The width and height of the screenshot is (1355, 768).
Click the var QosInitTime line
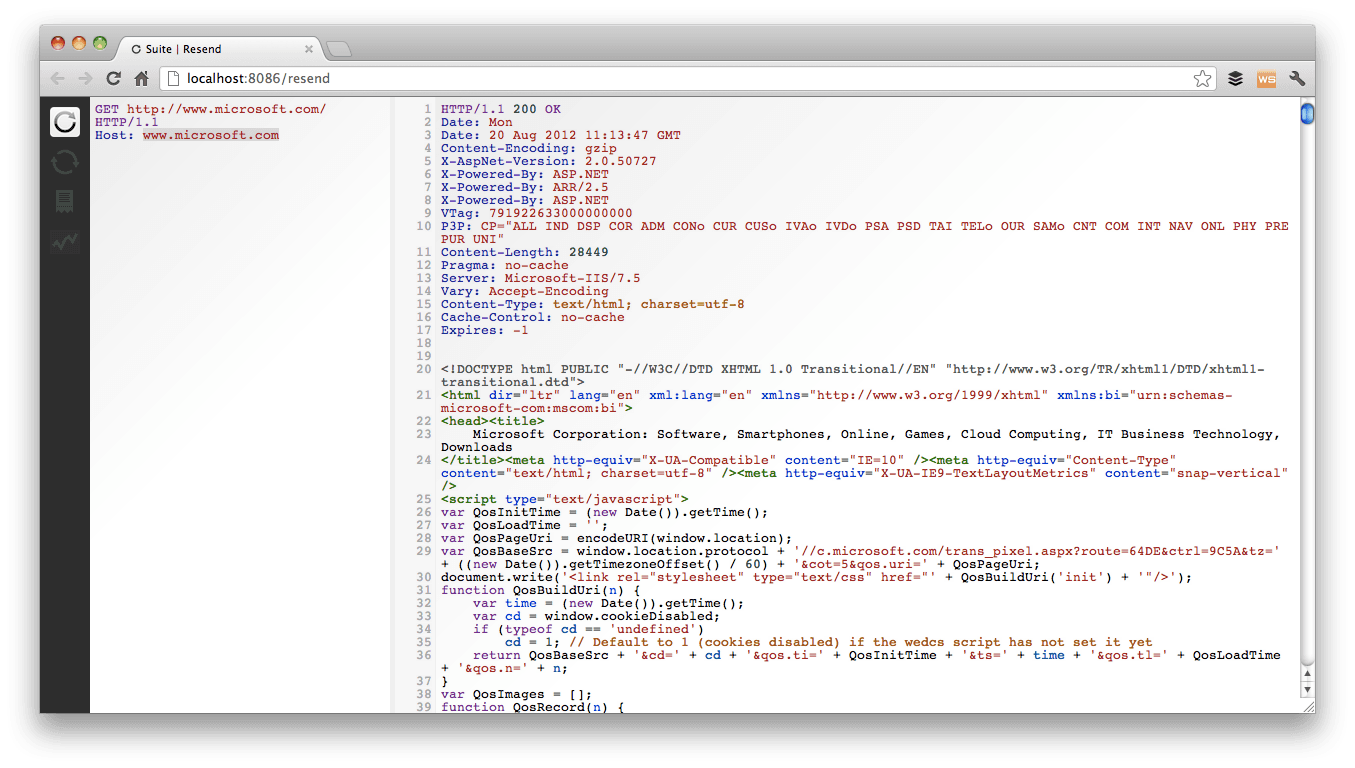point(605,512)
